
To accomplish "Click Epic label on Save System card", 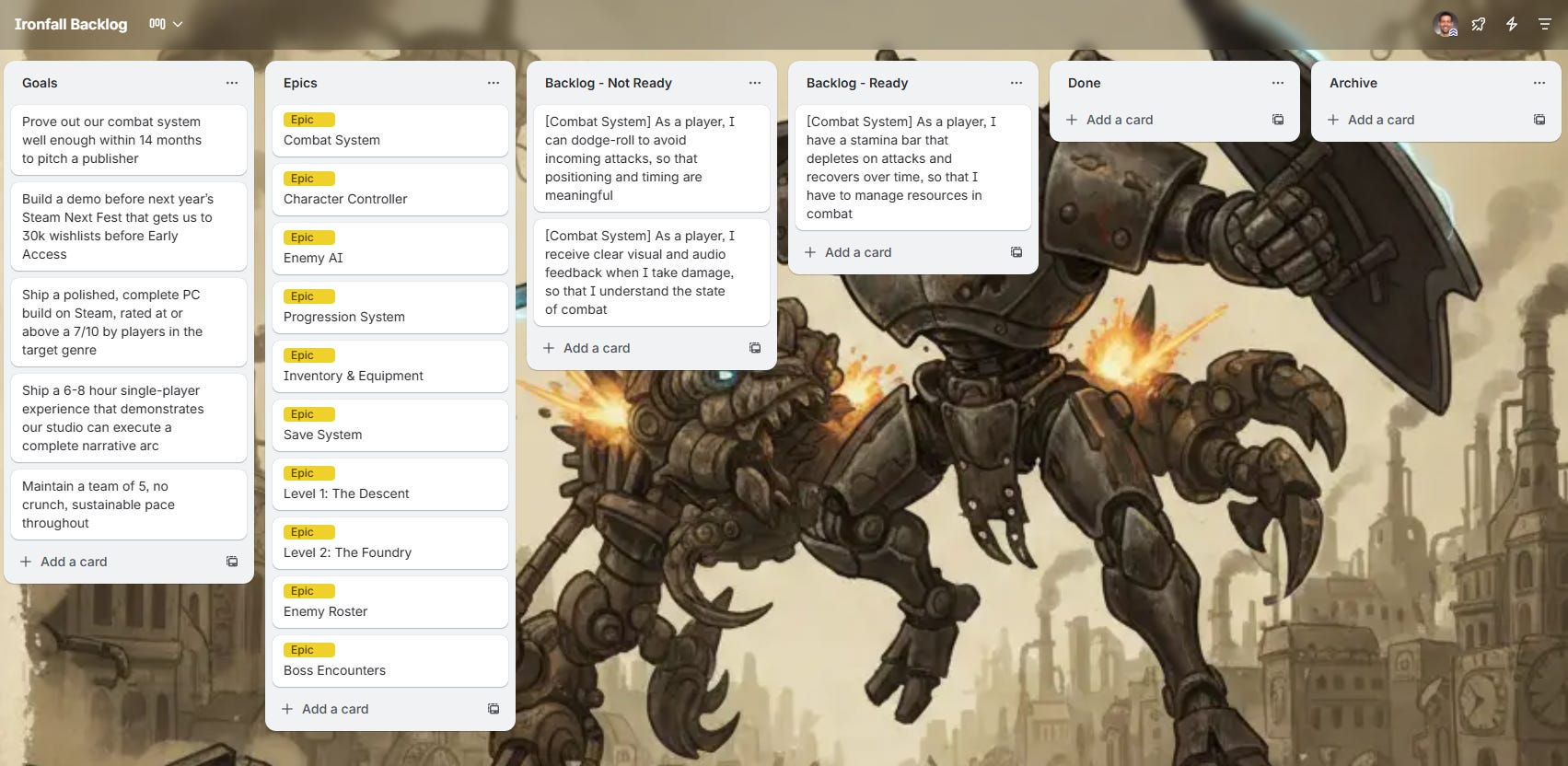I will [x=309, y=414].
